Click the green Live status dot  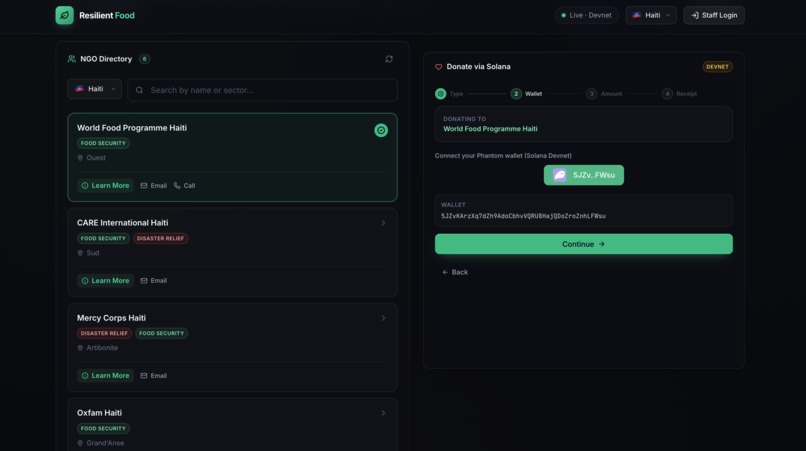tap(563, 15)
